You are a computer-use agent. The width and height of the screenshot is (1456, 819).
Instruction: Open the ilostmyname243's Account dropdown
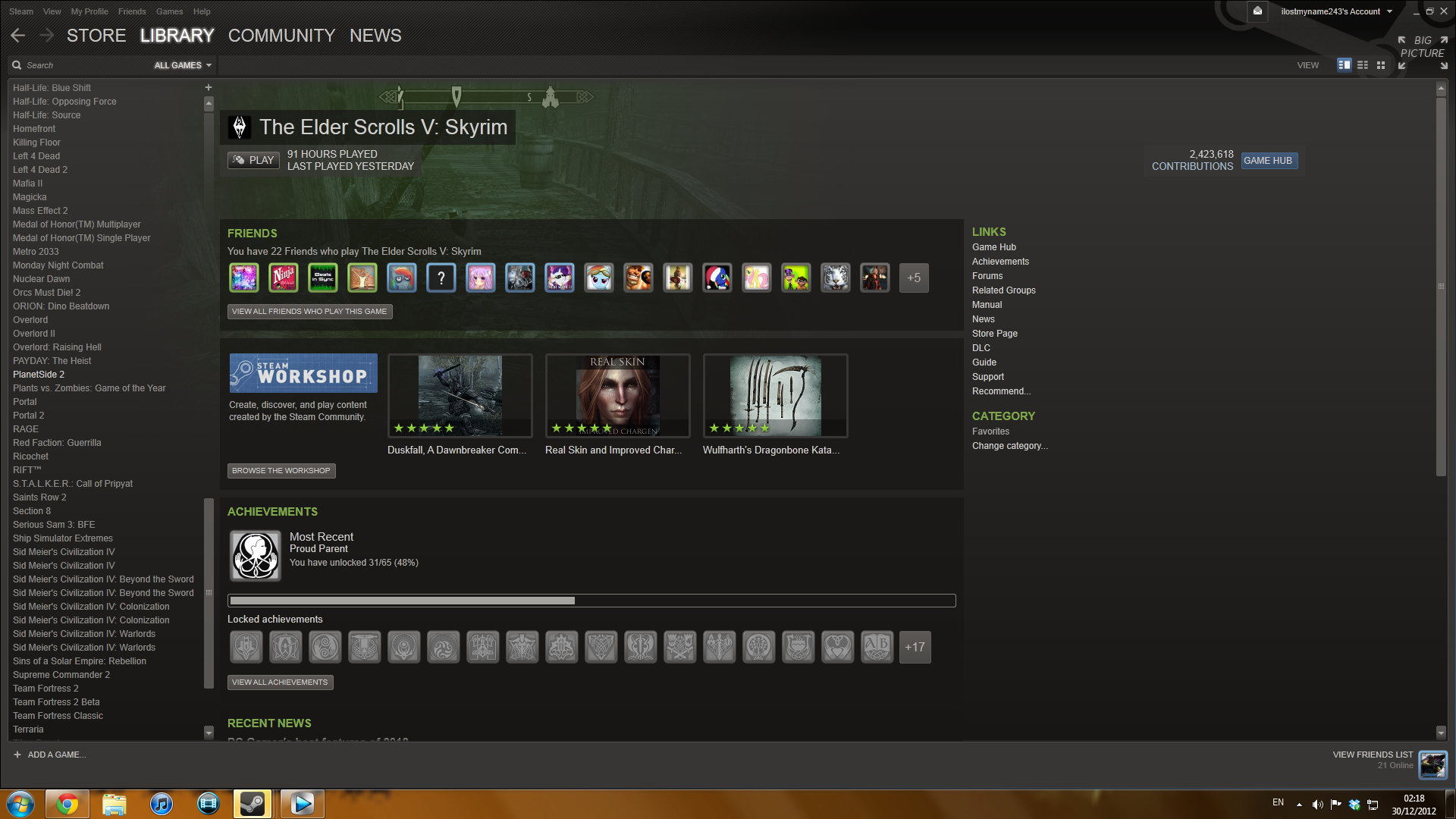1336,11
